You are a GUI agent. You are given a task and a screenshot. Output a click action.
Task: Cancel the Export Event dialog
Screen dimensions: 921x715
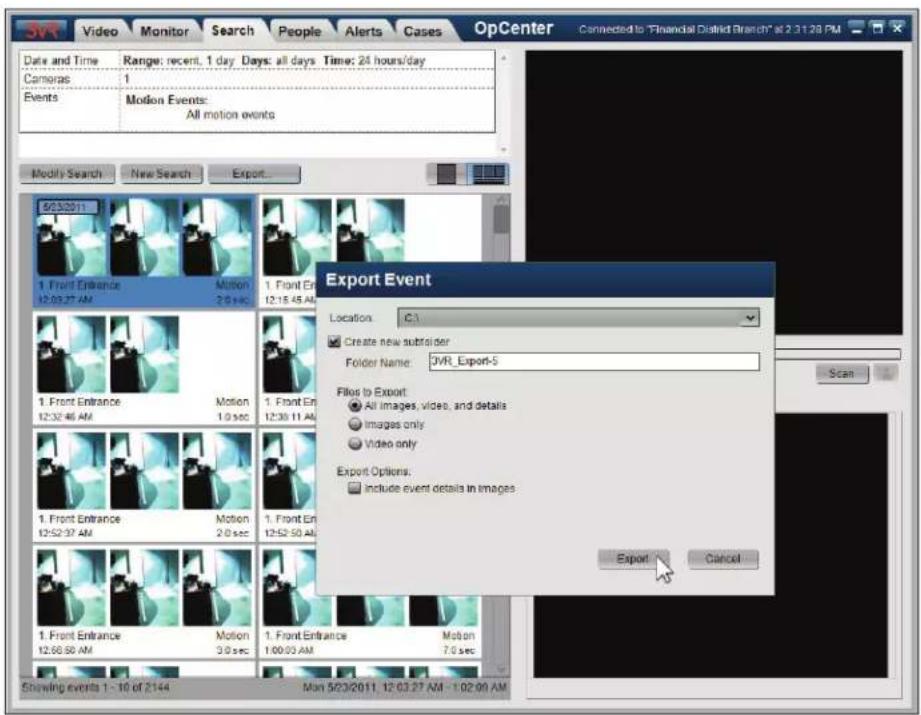(x=722, y=559)
